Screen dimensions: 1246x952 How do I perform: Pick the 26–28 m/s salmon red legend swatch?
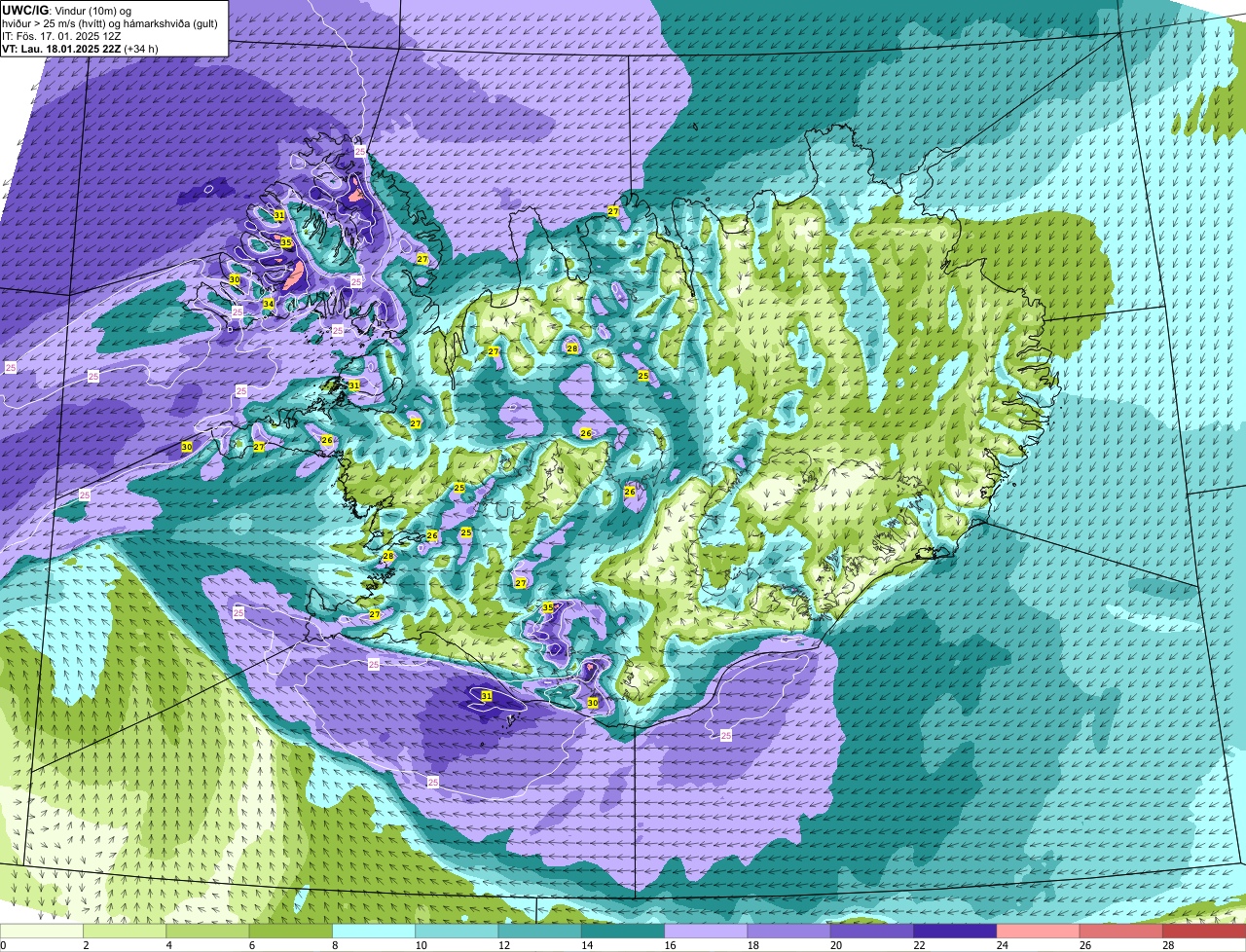click(x=1122, y=931)
